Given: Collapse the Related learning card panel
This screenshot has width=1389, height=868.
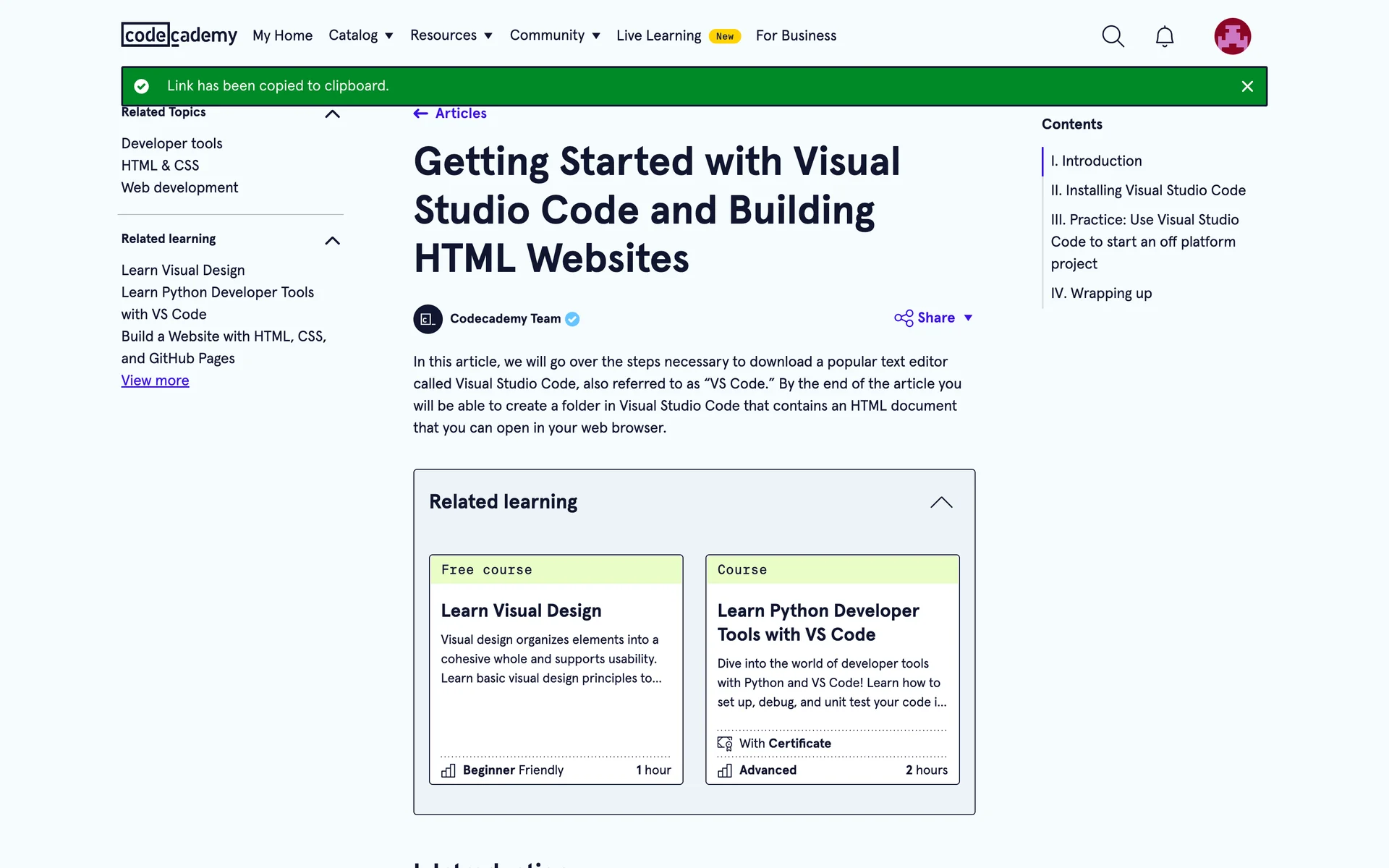Looking at the screenshot, I should point(941,502).
